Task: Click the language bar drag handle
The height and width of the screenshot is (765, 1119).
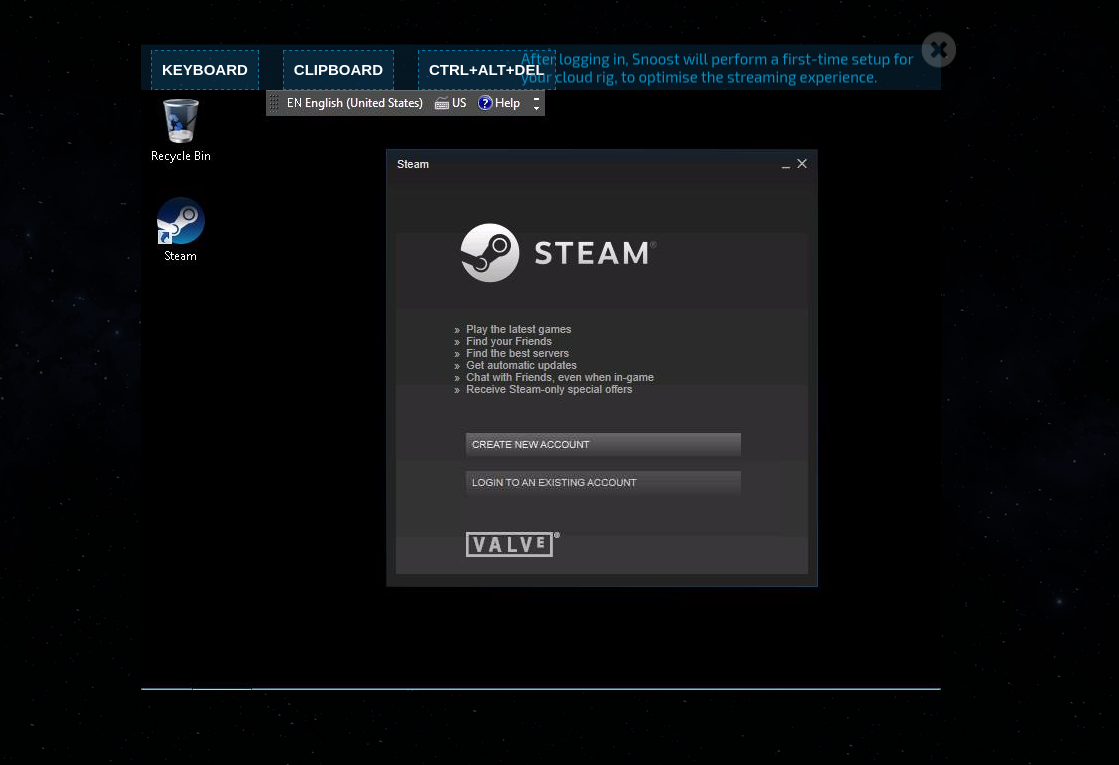Action: pyautogui.click(x=274, y=103)
